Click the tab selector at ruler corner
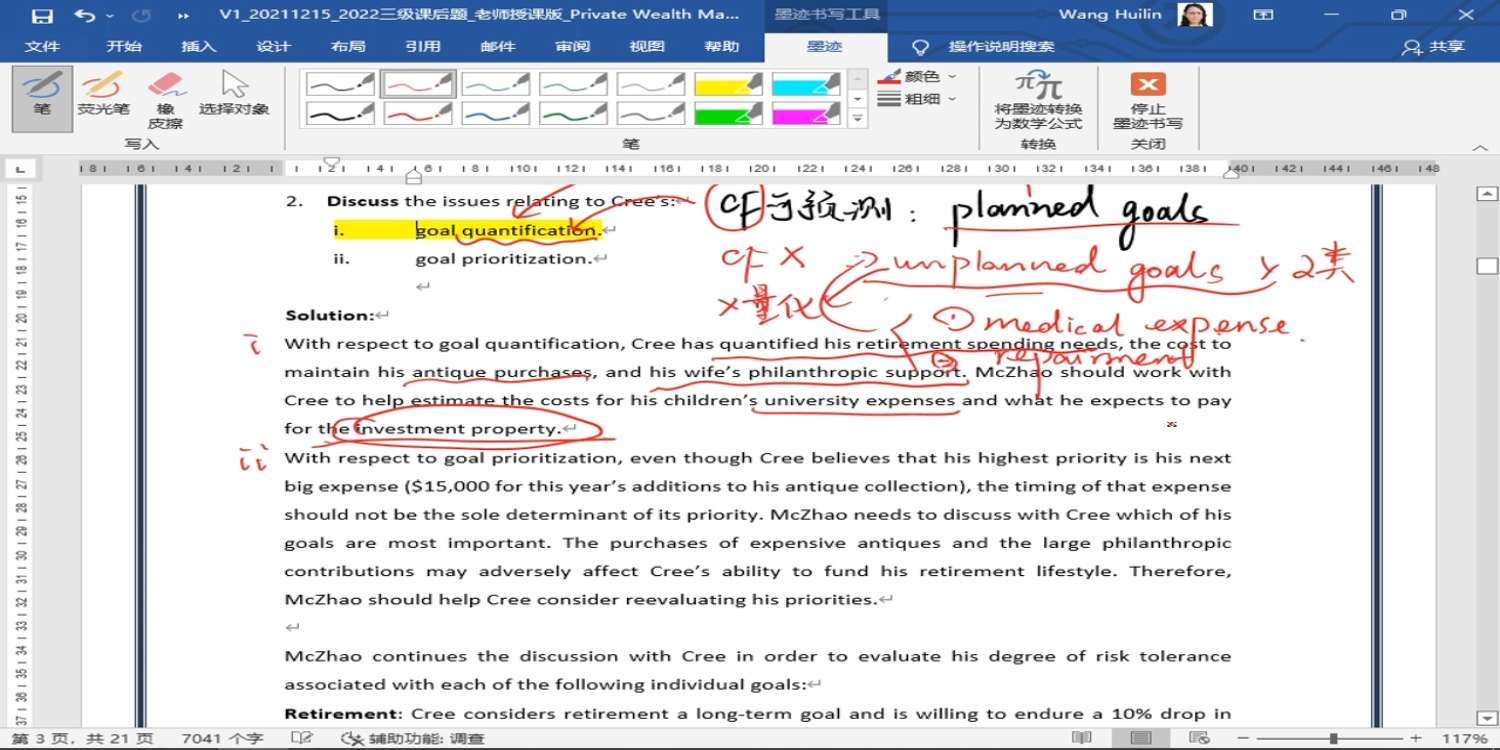Image resolution: width=1500 pixels, height=750 pixels. click(x=22, y=168)
